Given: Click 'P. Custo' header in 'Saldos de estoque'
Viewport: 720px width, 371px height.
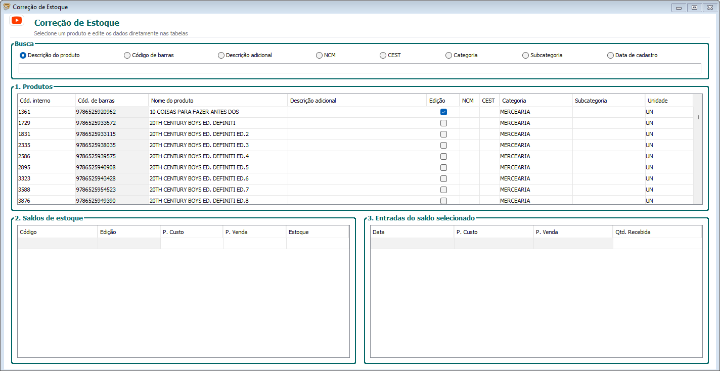Looking at the screenshot, I should (x=192, y=232).
